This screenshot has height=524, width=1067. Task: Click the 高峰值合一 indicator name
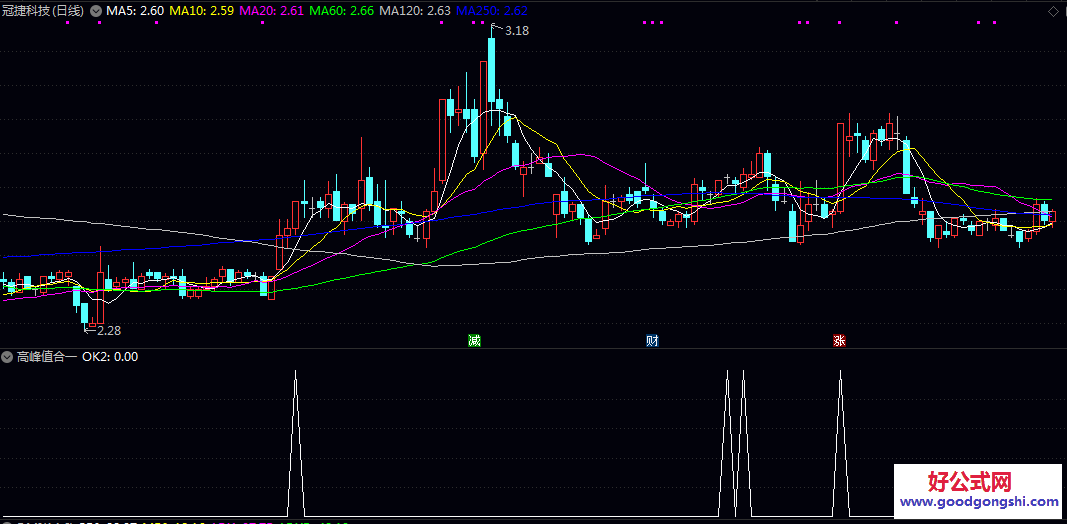click(x=46, y=357)
